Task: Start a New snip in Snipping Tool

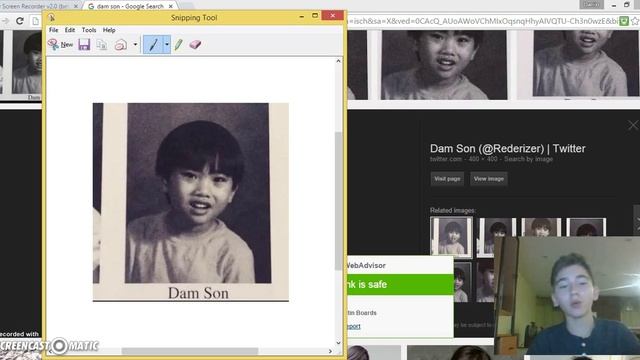Action: click(x=60, y=44)
